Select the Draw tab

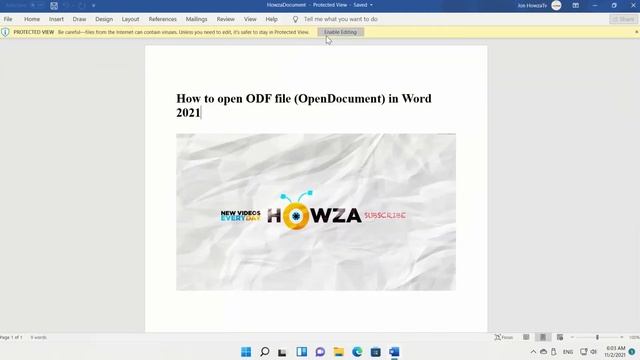tap(79, 19)
